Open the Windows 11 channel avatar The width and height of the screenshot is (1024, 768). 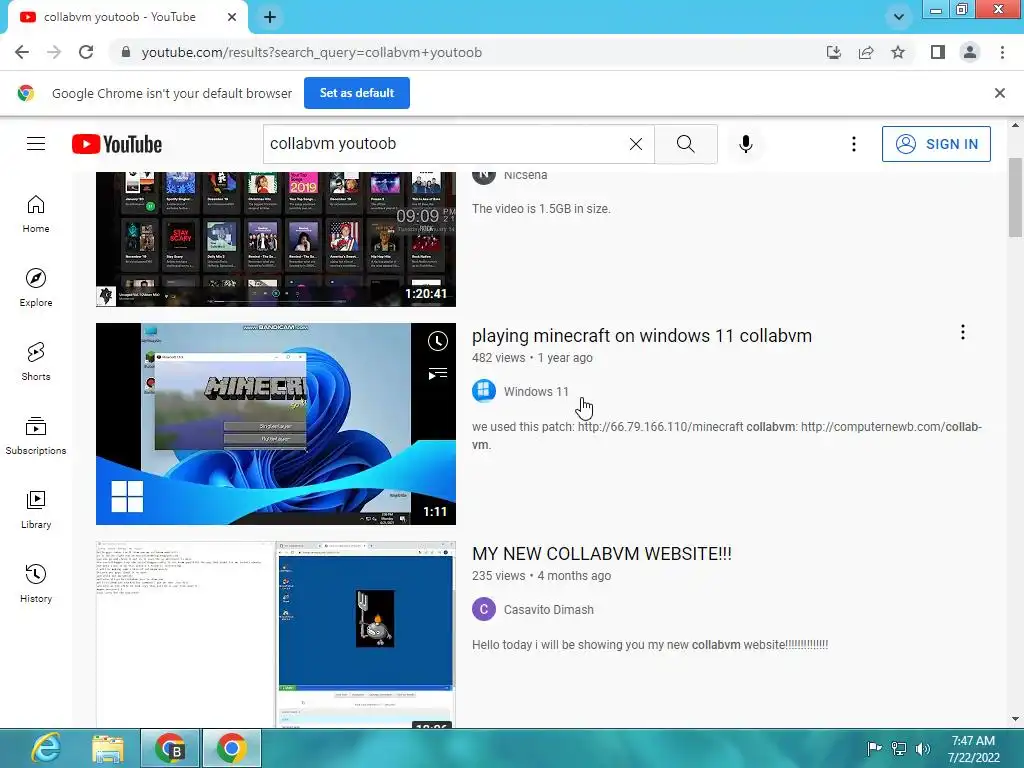click(483, 391)
